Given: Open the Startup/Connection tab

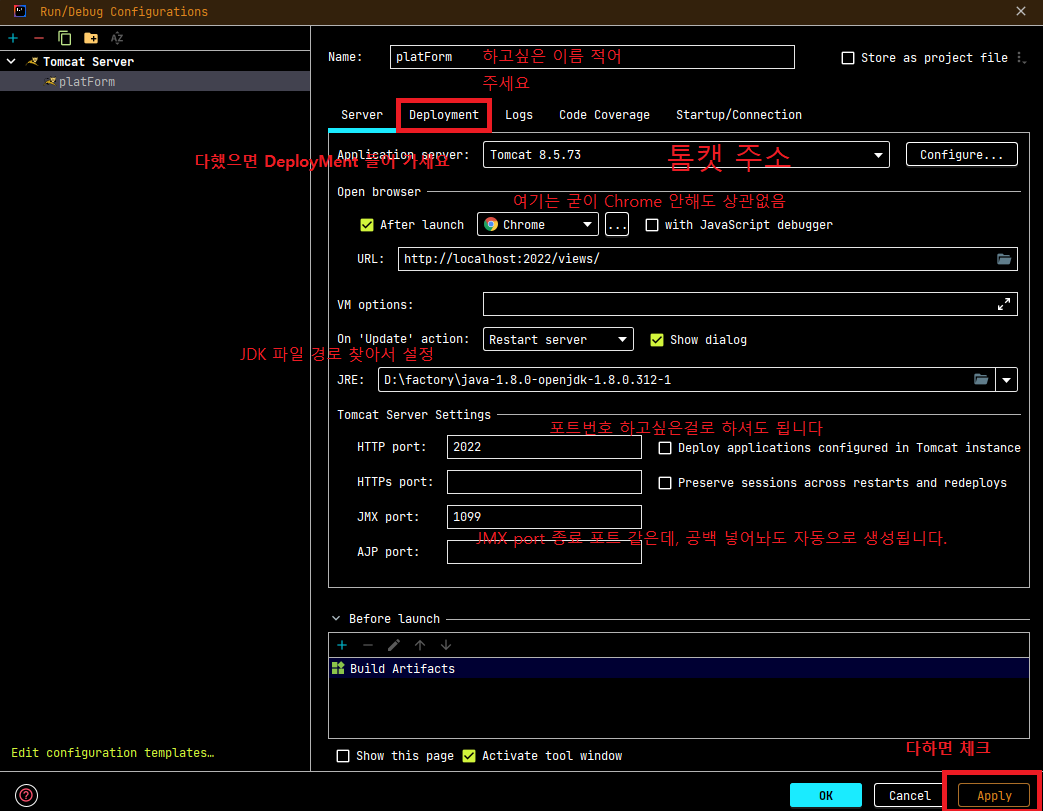Looking at the screenshot, I should (738, 114).
